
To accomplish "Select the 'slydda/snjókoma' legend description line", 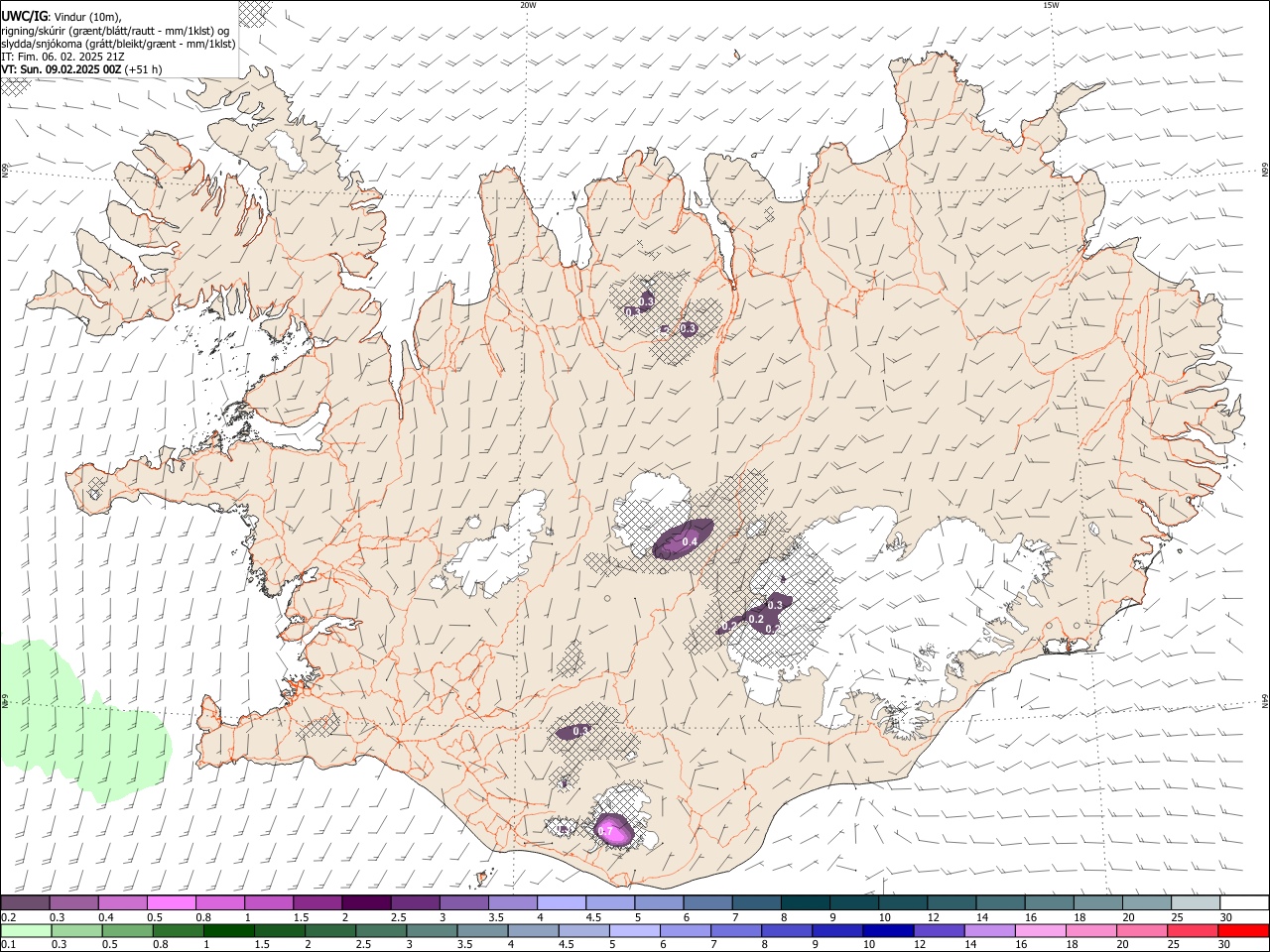I will [118, 44].
